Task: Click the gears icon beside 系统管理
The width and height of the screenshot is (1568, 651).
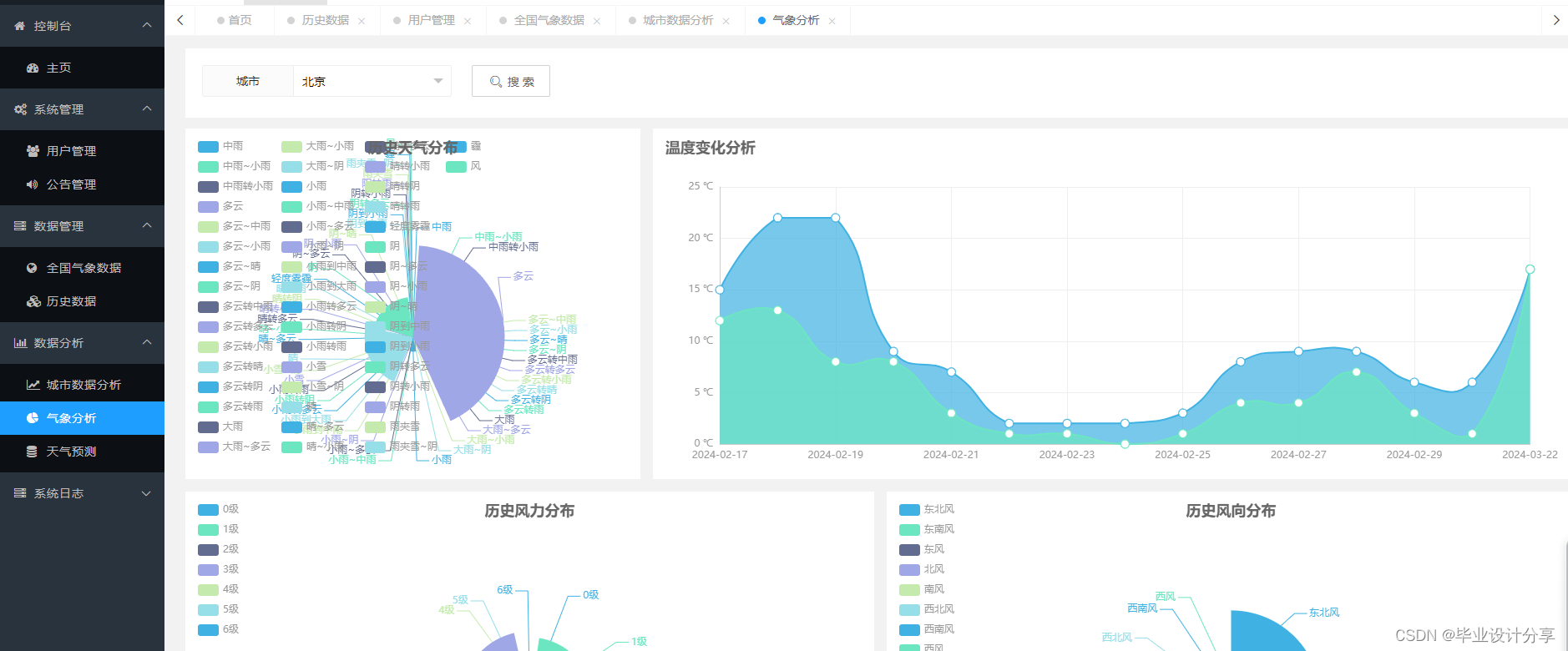Action: tap(20, 109)
